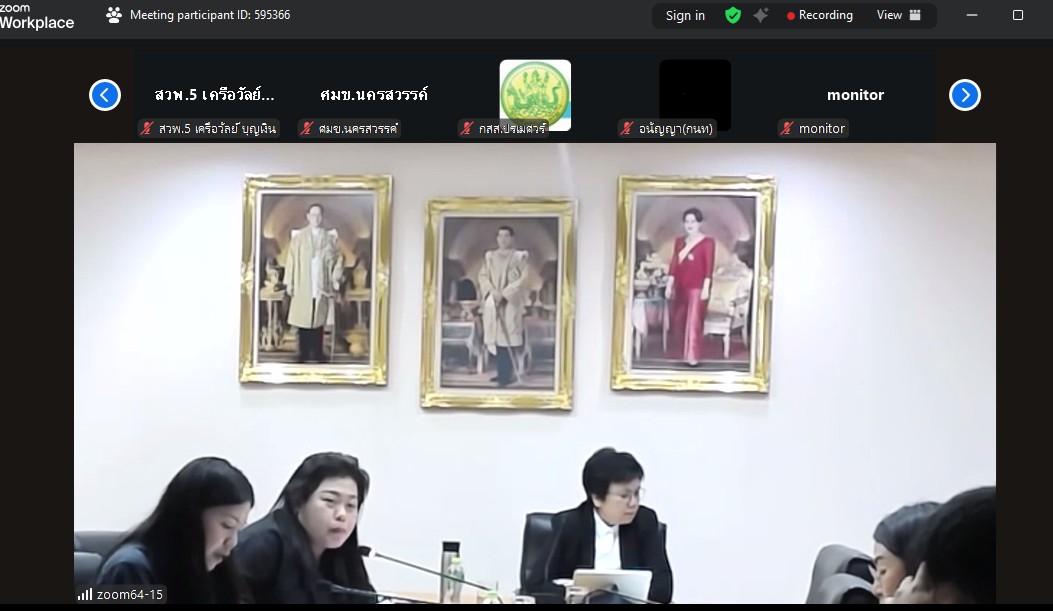Click the meeting participant ID paw icon
This screenshot has height=611, width=1053.
coord(114,15)
